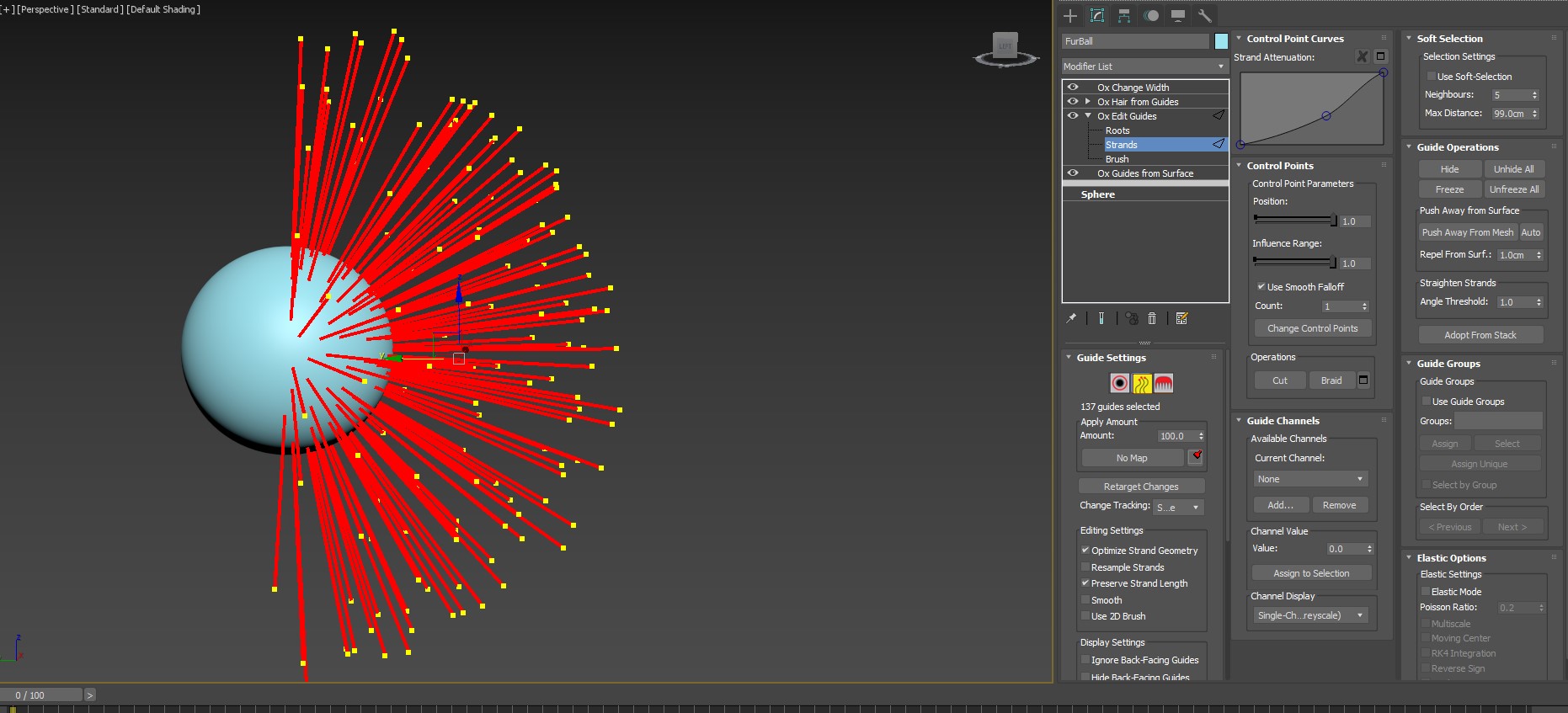Image resolution: width=1568 pixels, height=713 pixels.
Task: Hide Ox Change Width modifier via eye
Action: pos(1073,87)
